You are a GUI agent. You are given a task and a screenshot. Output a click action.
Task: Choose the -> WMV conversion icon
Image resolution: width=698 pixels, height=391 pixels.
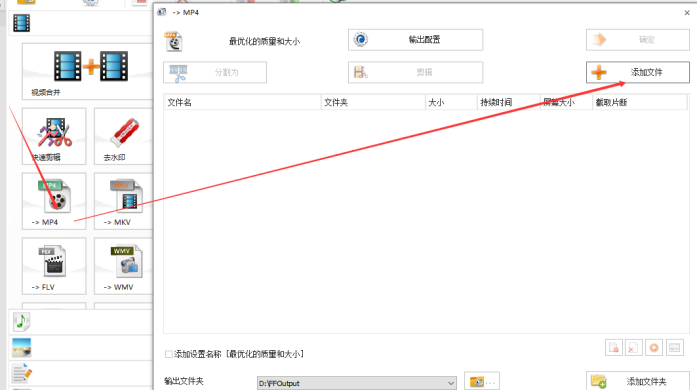123,266
